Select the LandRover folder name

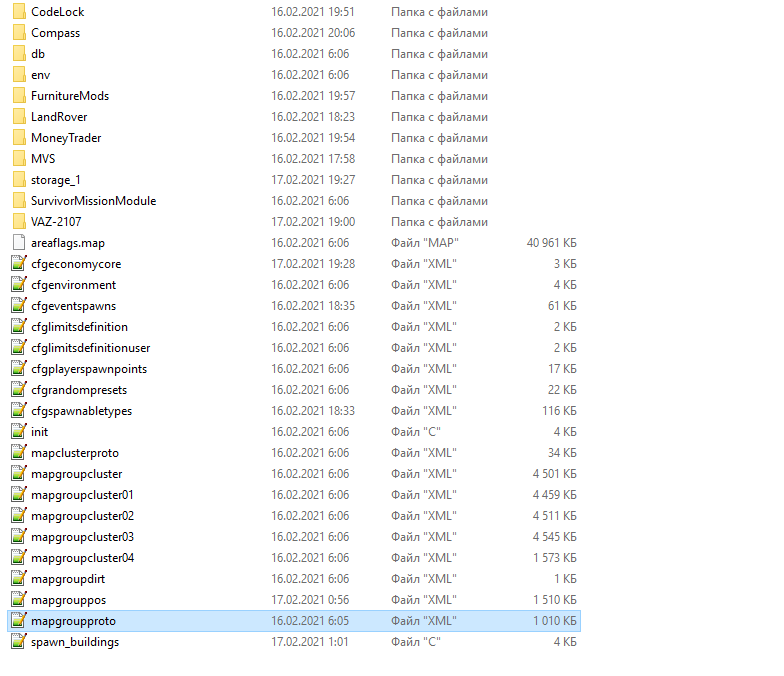tap(59, 116)
